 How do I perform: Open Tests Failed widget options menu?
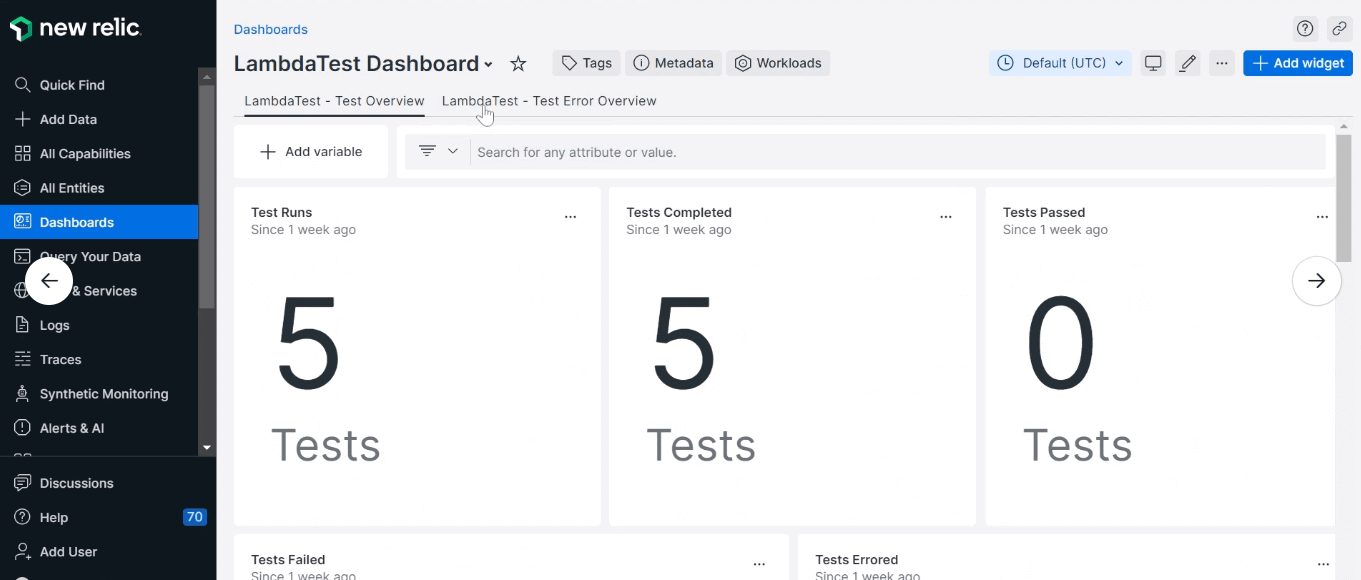(x=759, y=564)
